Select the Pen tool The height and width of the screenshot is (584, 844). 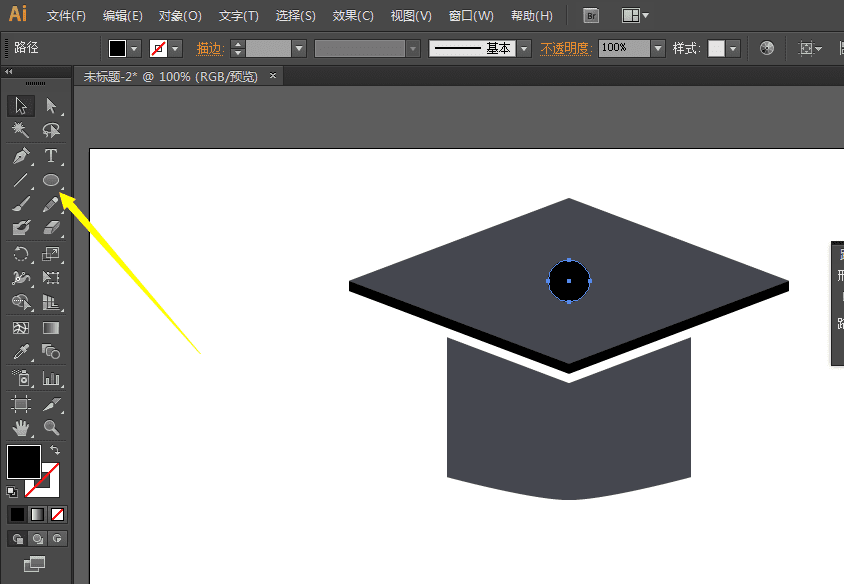pos(21,156)
